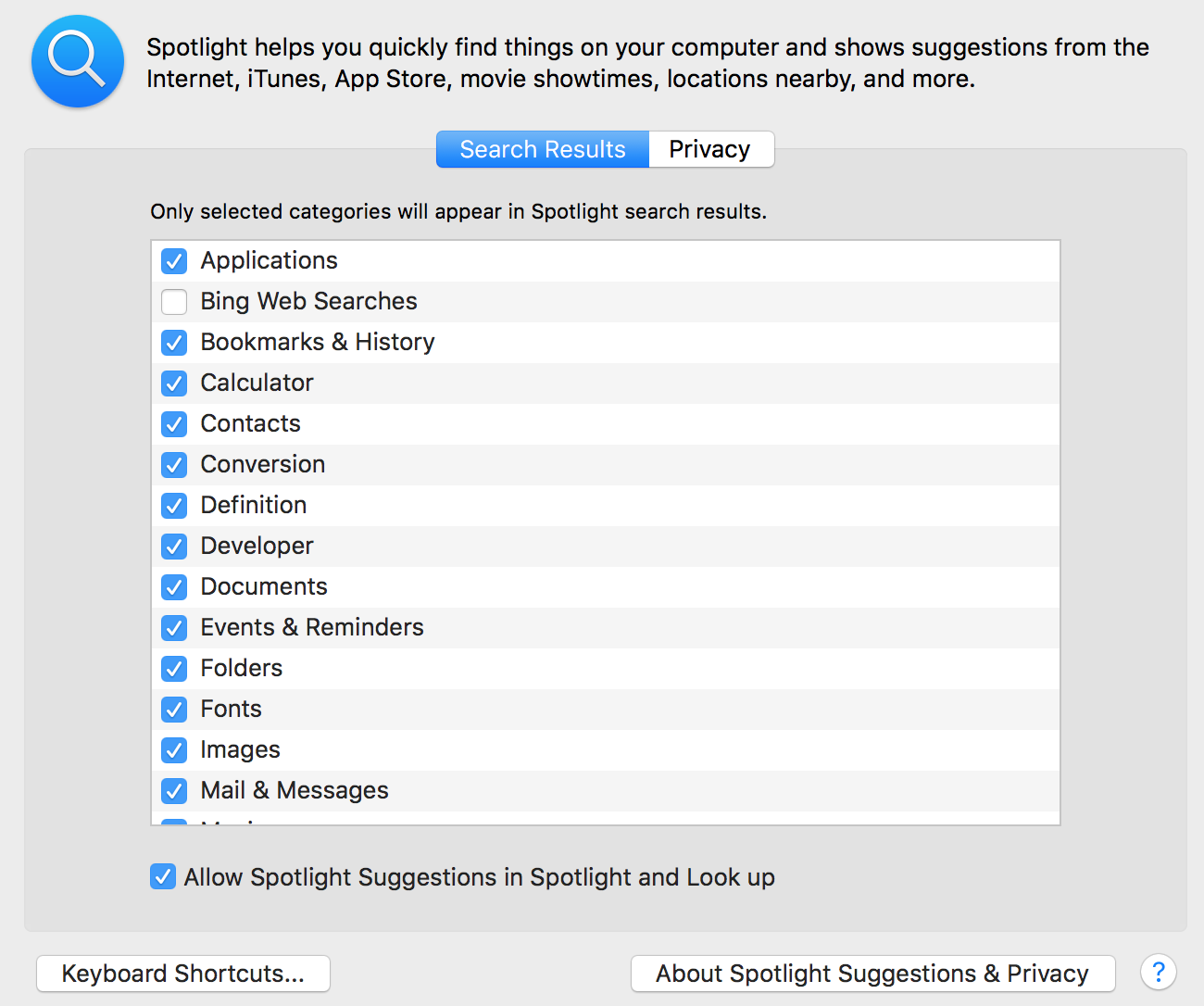Uncheck the Developer checkbox
1204x1006 pixels.
(174, 547)
